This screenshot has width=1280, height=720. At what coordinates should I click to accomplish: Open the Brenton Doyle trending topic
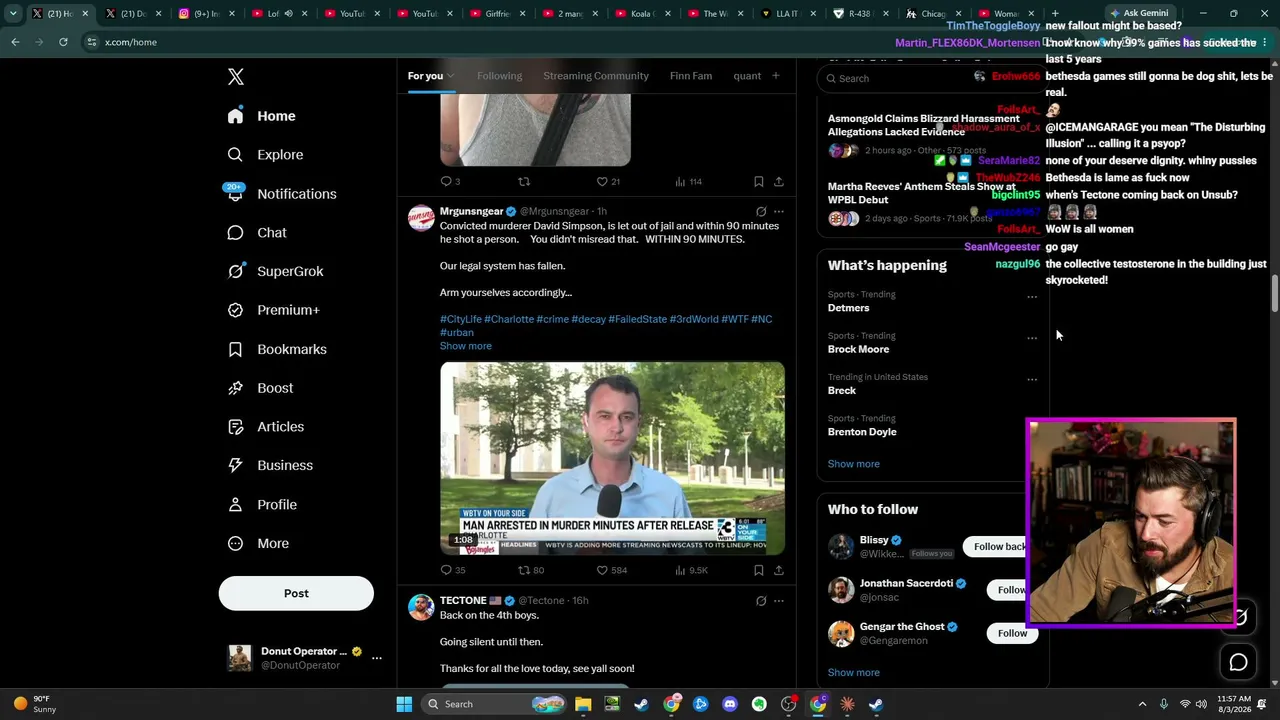861,432
